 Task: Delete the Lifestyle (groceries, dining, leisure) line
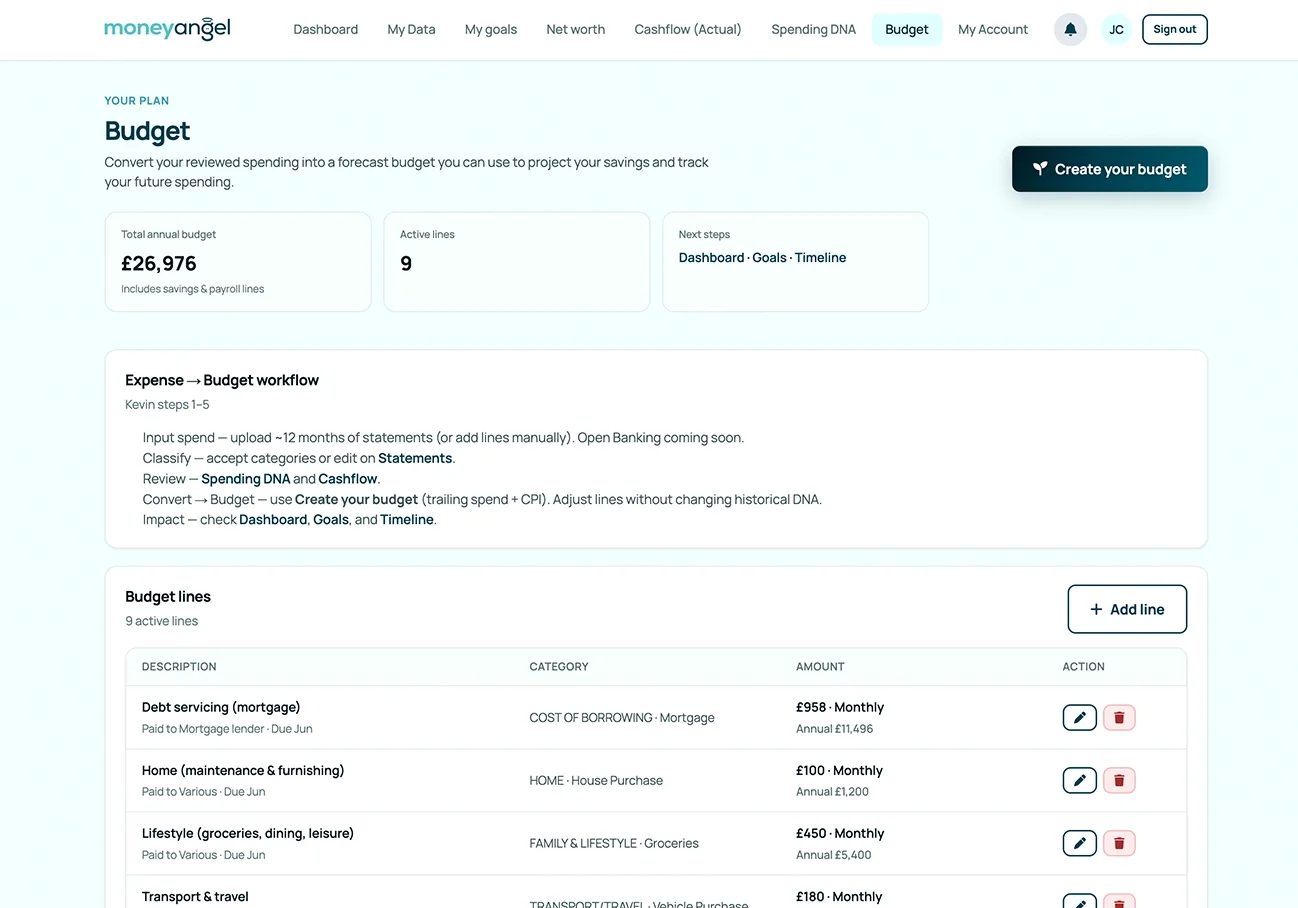1119,843
